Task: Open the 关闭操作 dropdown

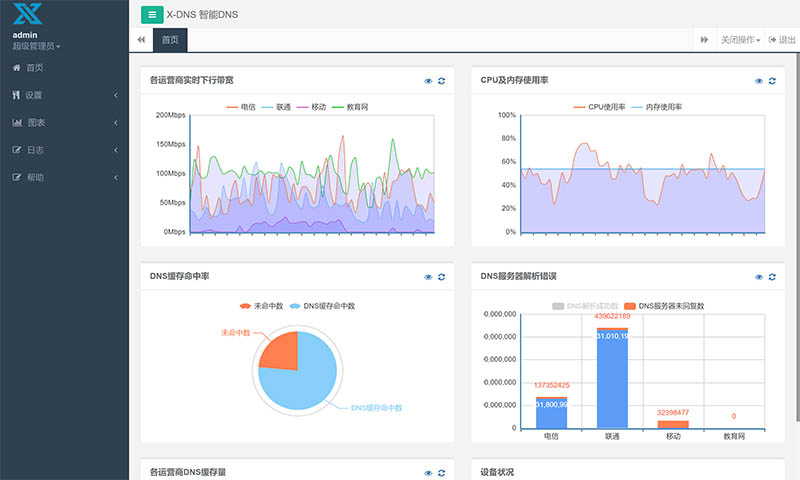Action: click(x=740, y=40)
